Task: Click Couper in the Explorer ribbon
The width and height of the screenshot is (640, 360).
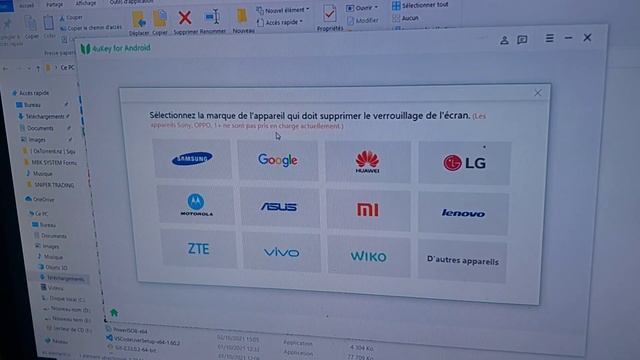Action: (71, 18)
